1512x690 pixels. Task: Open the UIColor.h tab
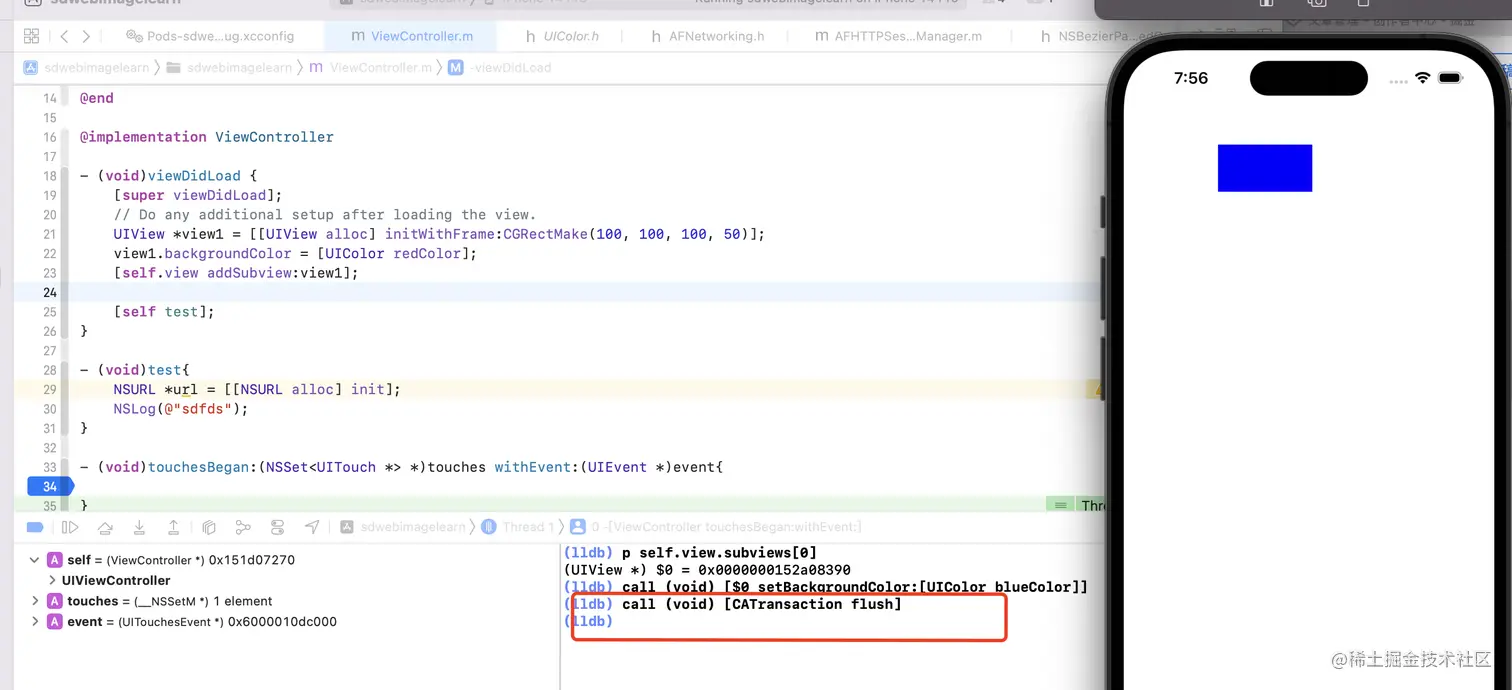[x=562, y=36]
